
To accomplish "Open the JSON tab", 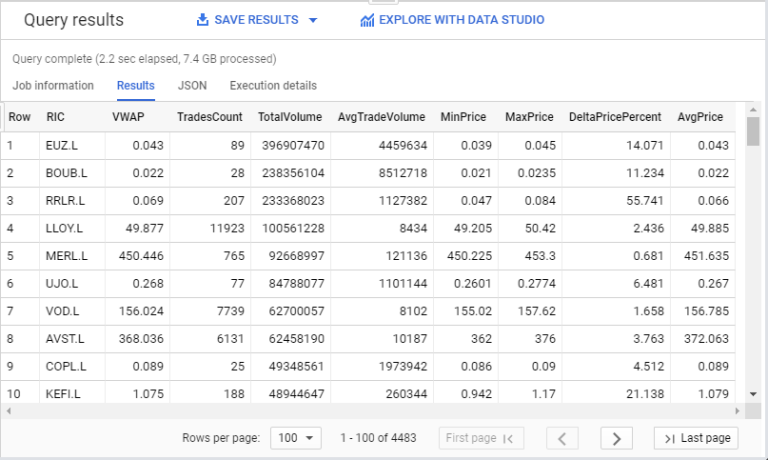I will [x=192, y=86].
